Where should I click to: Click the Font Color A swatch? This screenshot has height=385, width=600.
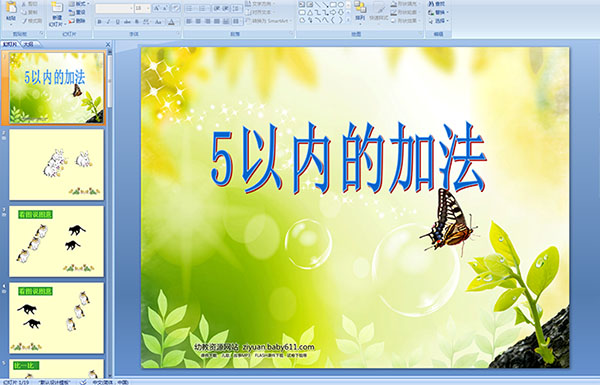(x=171, y=22)
